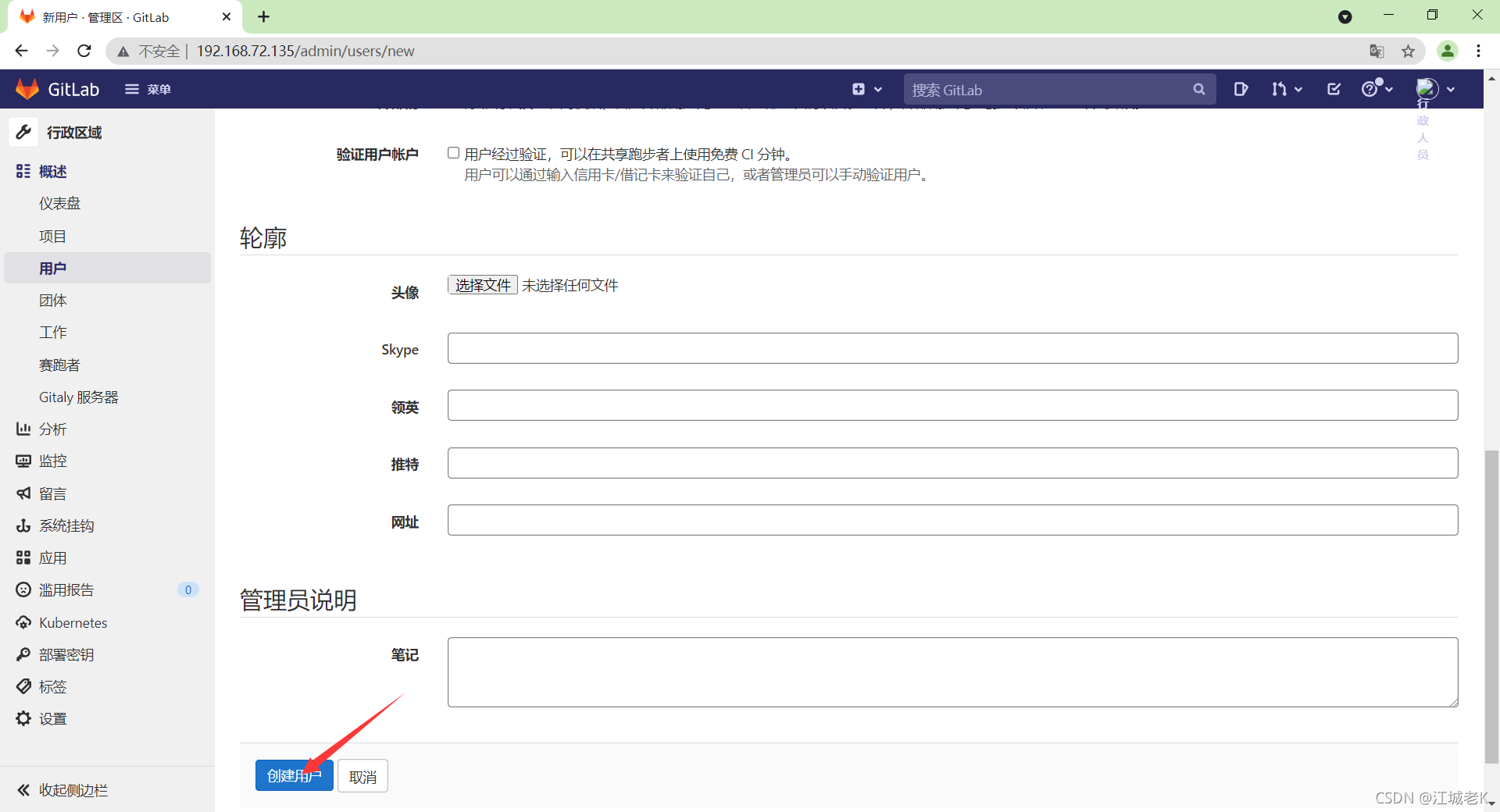Click the 部署密钥 key icon

(x=23, y=654)
